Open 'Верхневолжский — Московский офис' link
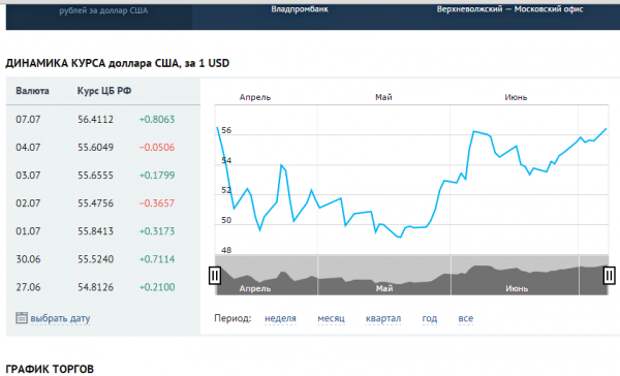This screenshot has width=620, height=376. coord(510,9)
